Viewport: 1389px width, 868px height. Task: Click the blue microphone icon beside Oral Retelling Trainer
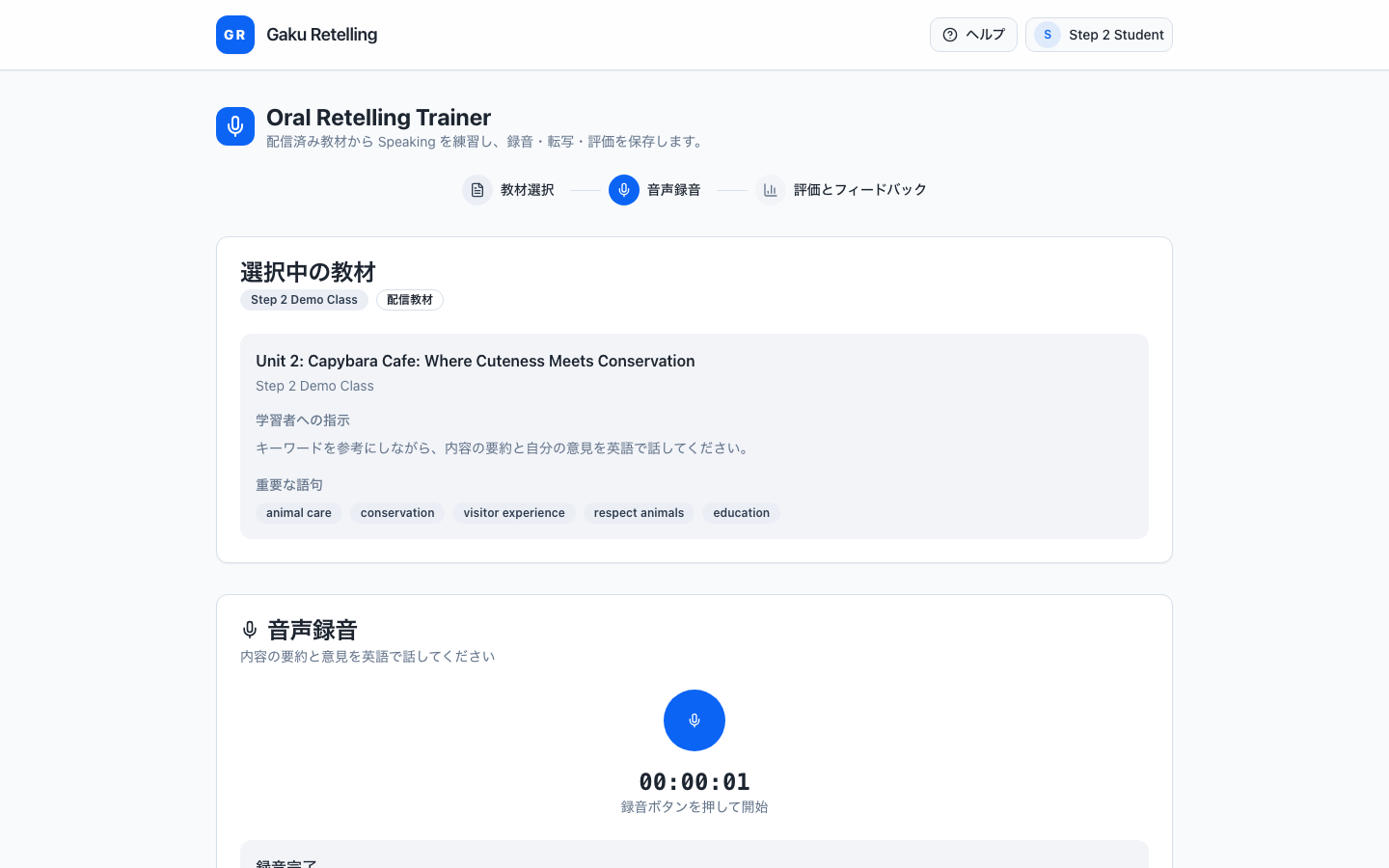point(235,126)
